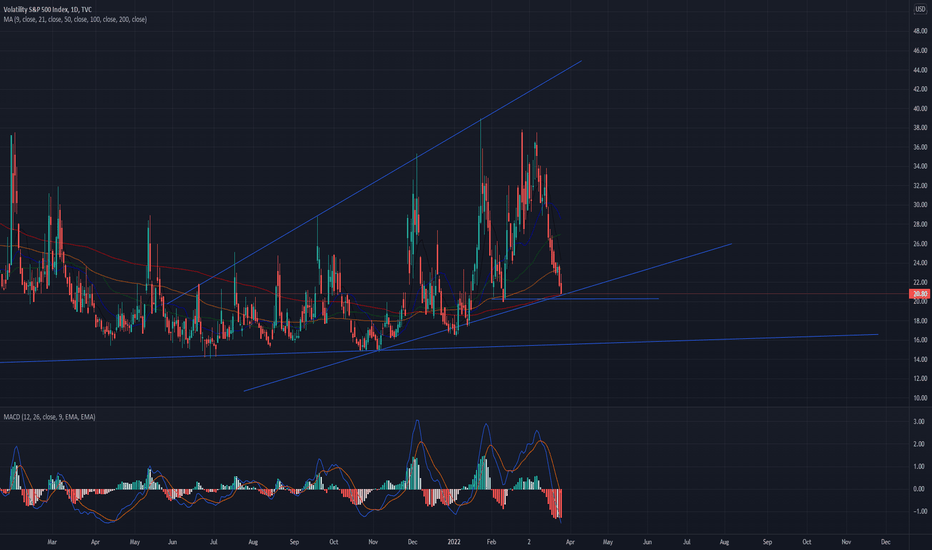
Task: Click the 48.00 price axis label
Action: point(920,31)
